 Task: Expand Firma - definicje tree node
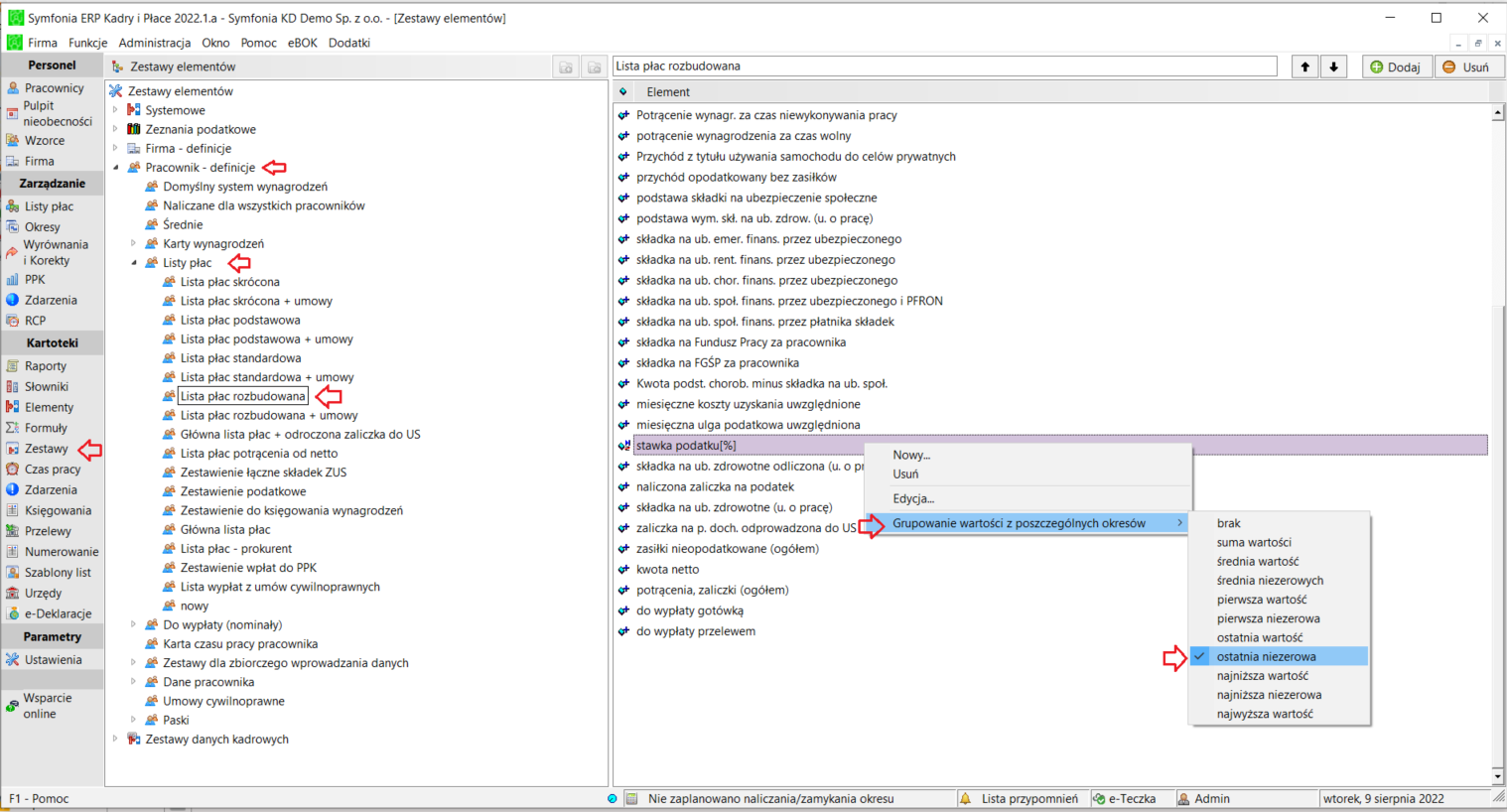pyautogui.click(x=116, y=148)
